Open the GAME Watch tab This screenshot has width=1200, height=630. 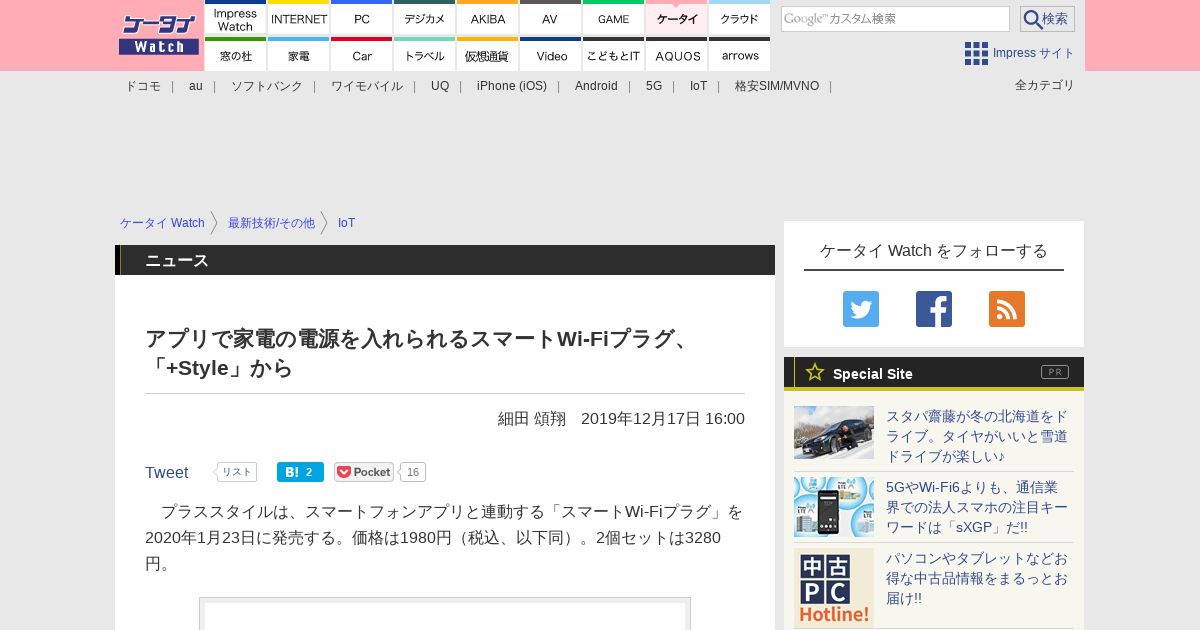click(613, 19)
